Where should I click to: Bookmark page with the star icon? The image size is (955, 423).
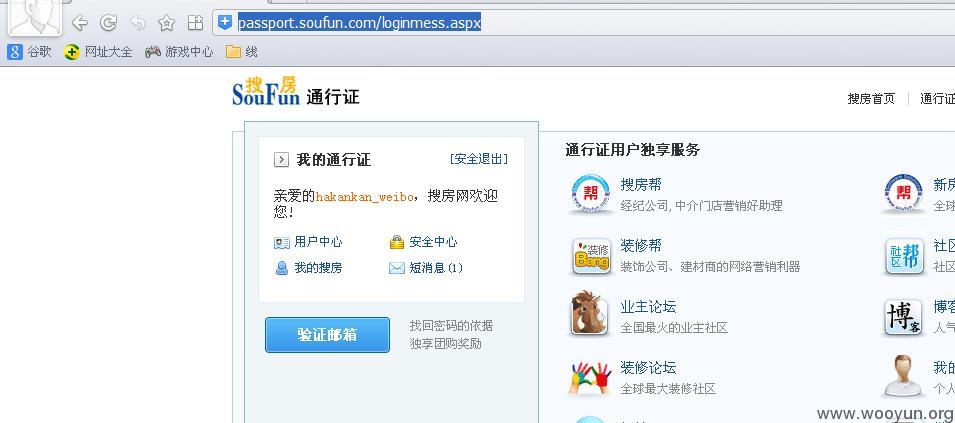click(166, 23)
